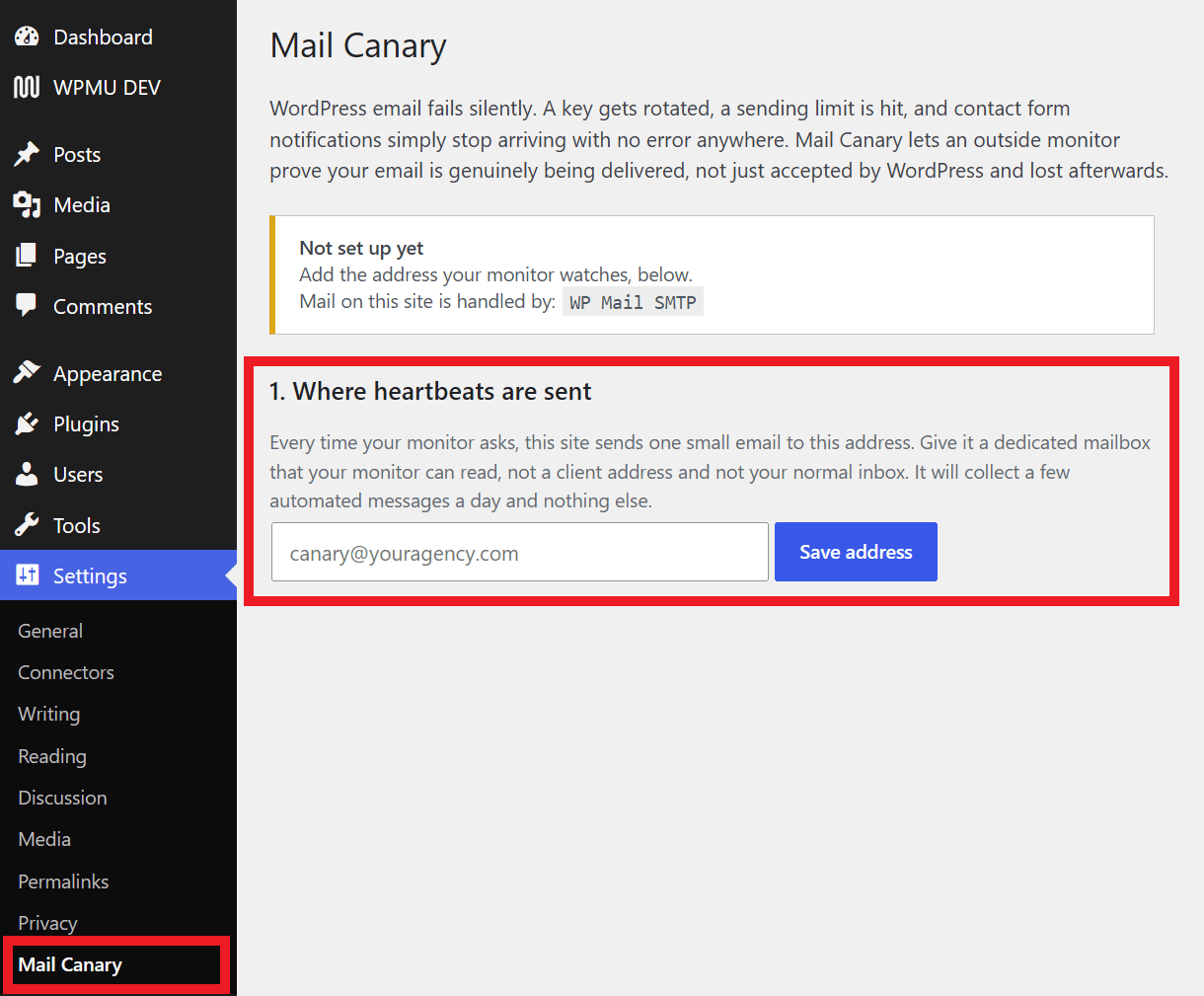The image size is (1204, 996).
Task: Click the WP Mail SMTP code label
Action: tap(633, 302)
